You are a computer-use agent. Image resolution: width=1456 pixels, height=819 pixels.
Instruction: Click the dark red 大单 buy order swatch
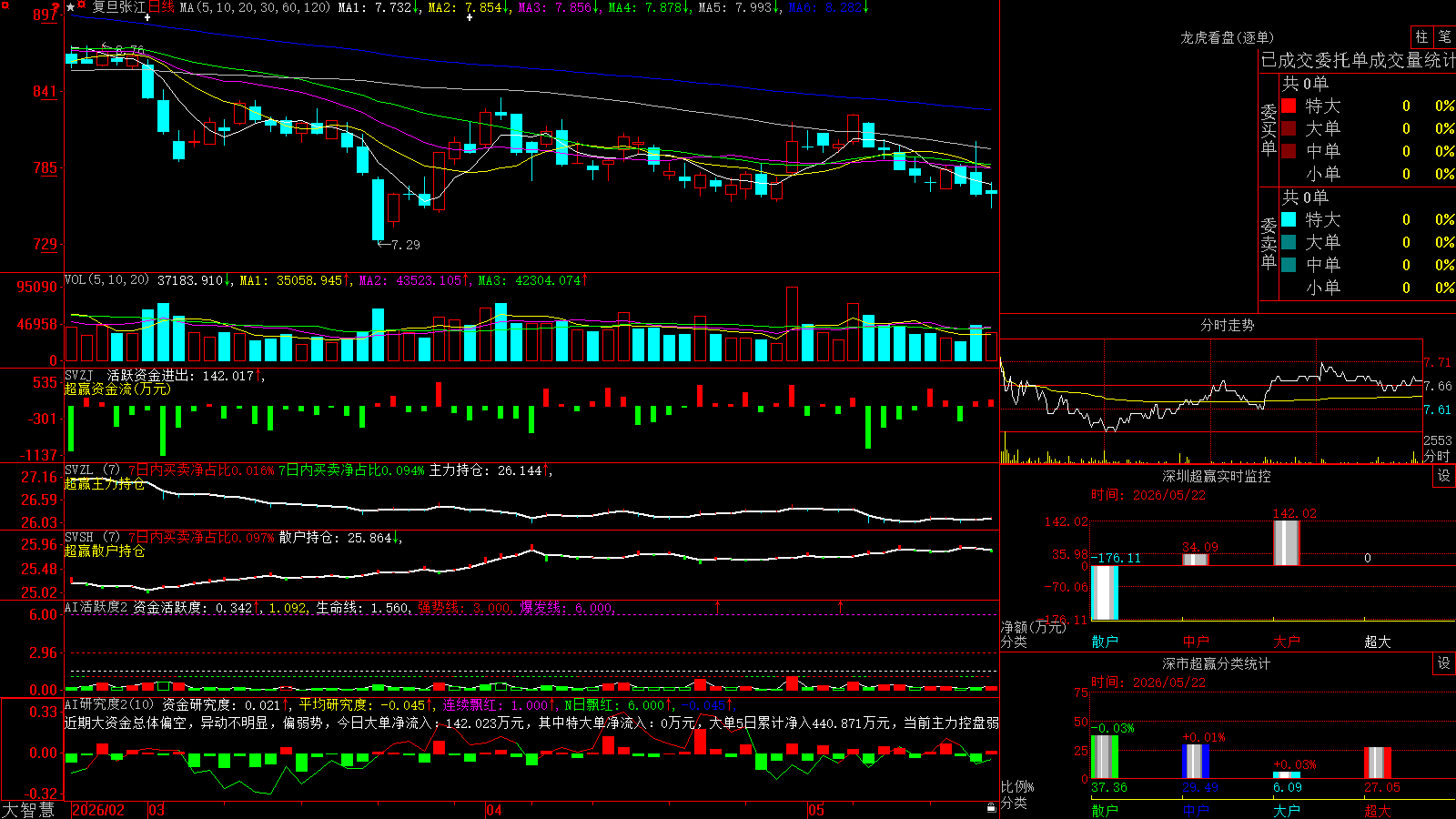click(x=1289, y=128)
